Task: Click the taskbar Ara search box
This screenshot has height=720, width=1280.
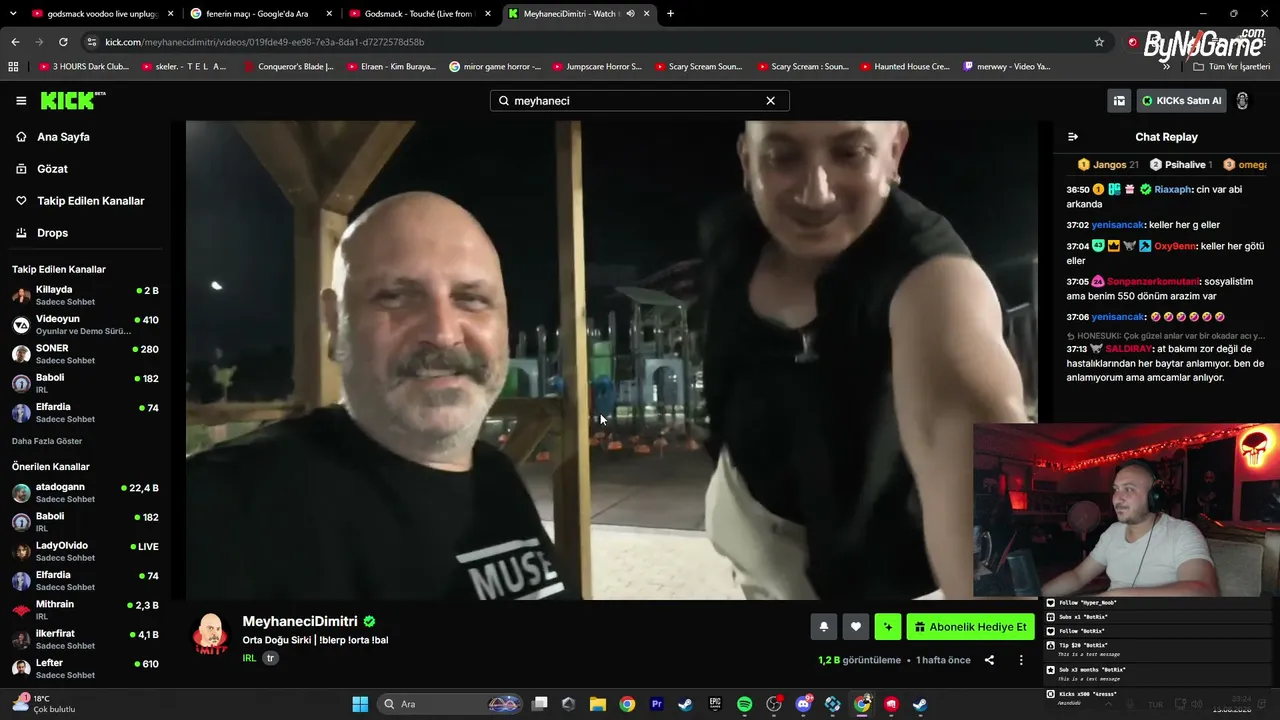Action: pos(452,704)
